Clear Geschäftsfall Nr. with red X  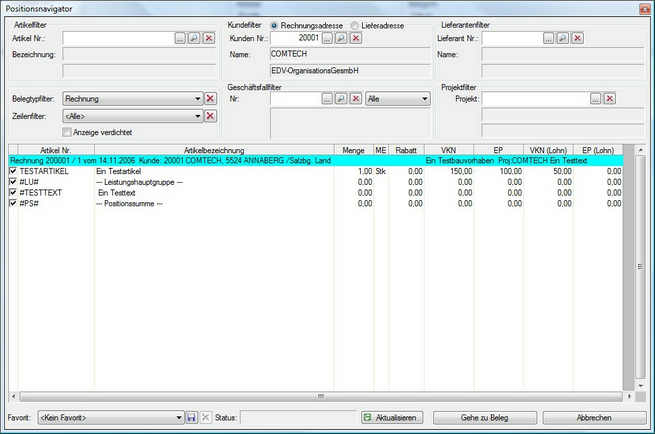pos(356,99)
